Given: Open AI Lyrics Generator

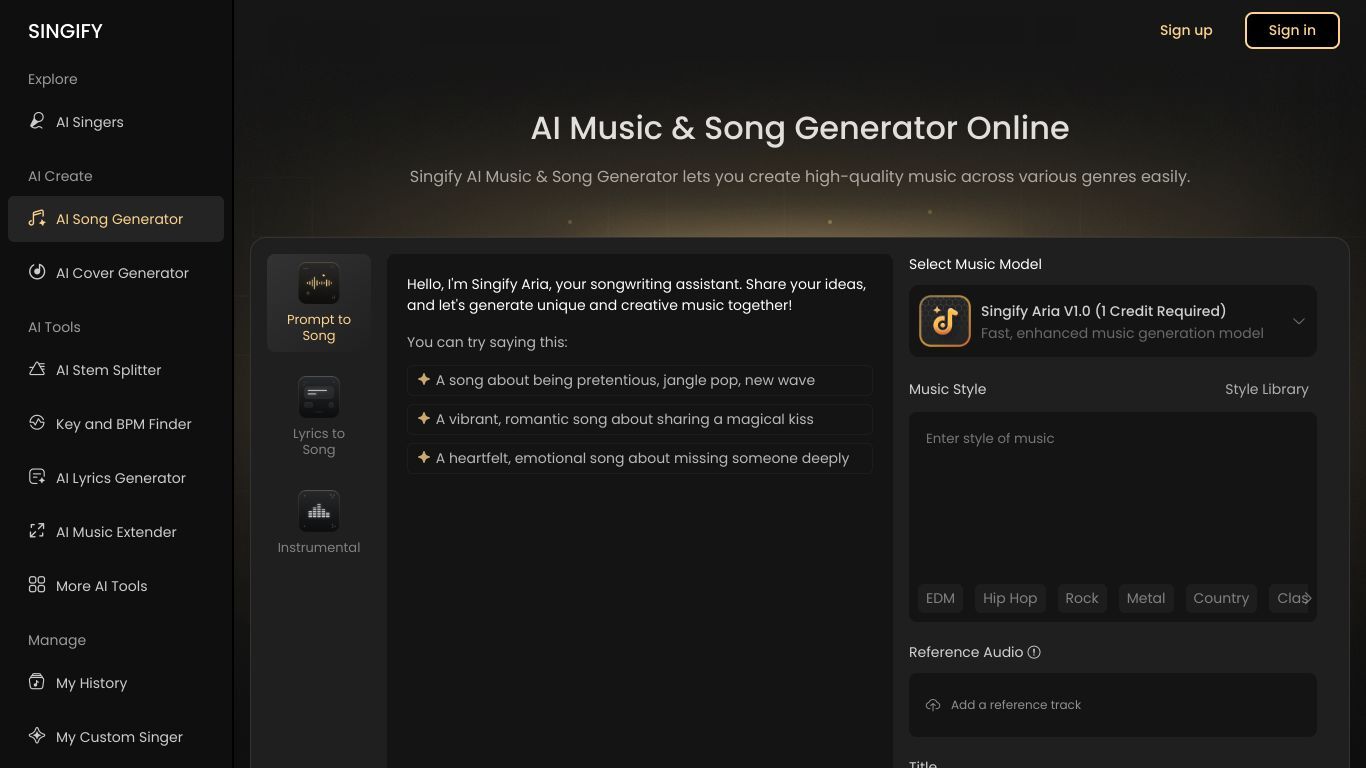Looking at the screenshot, I should [116, 478].
